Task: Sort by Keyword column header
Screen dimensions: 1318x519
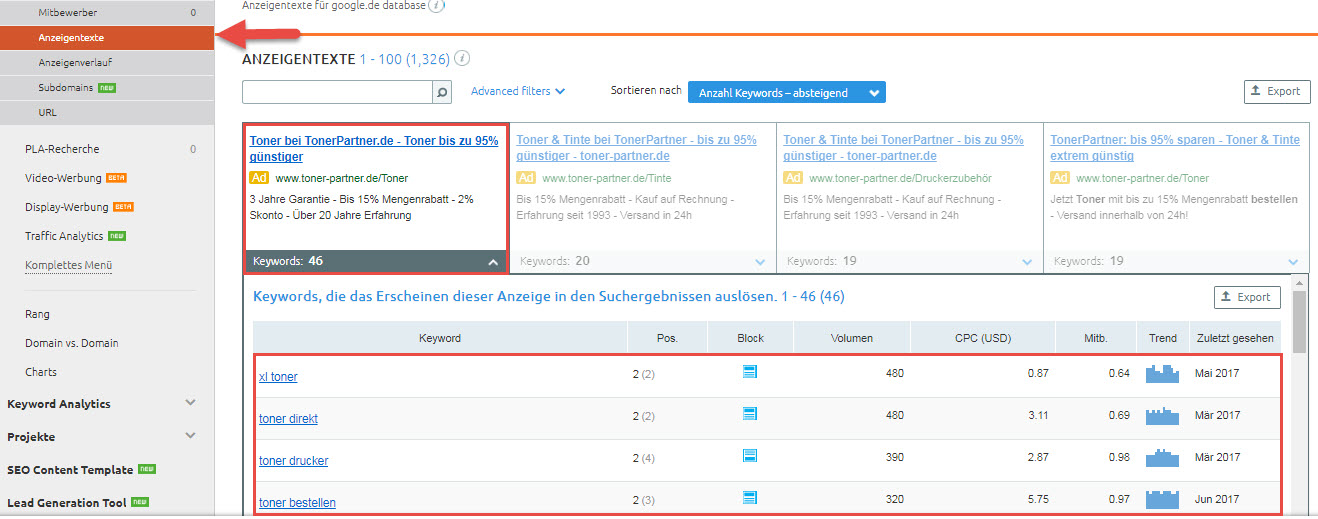Action: pyautogui.click(x=440, y=338)
